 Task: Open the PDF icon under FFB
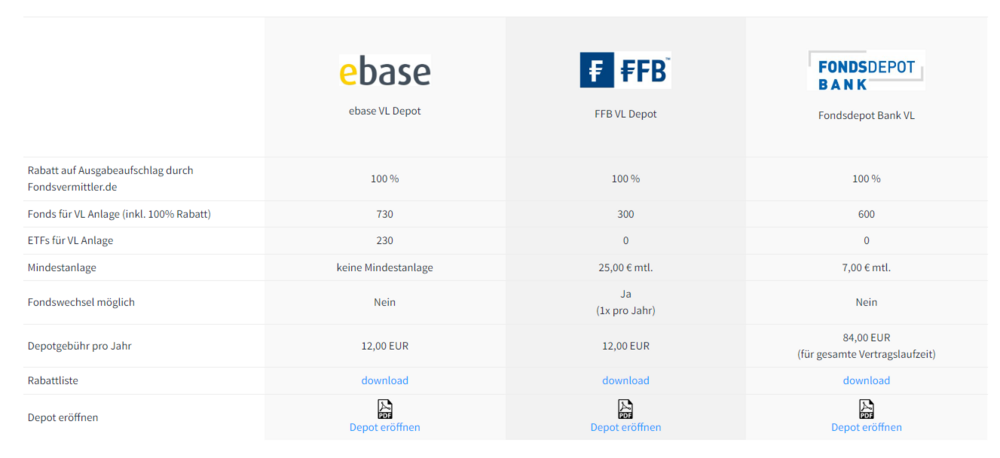[625, 408]
